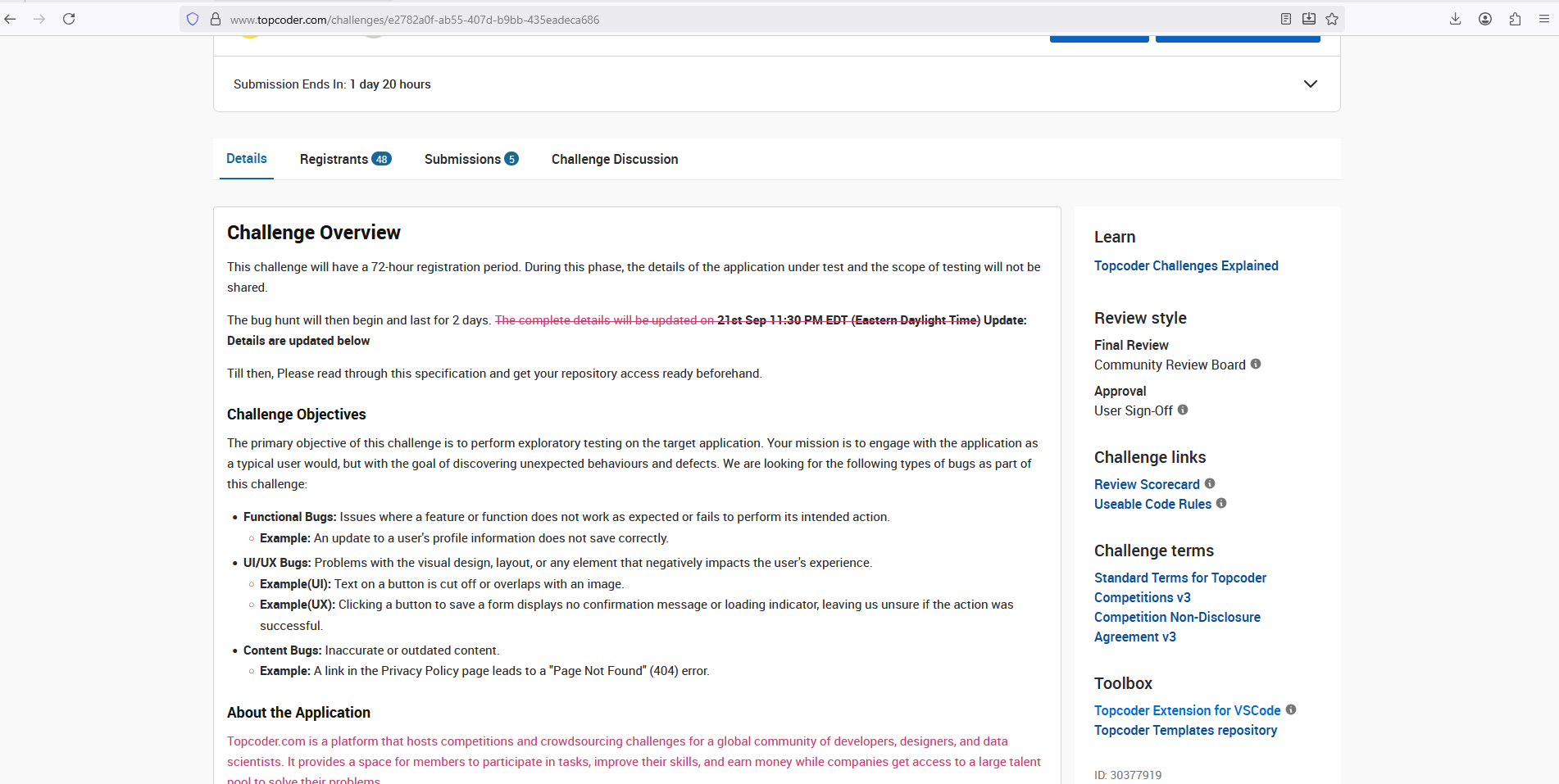The image size is (1559, 784).
Task: Toggle reader view icon in address bar
Action: pyautogui.click(x=1286, y=19)
